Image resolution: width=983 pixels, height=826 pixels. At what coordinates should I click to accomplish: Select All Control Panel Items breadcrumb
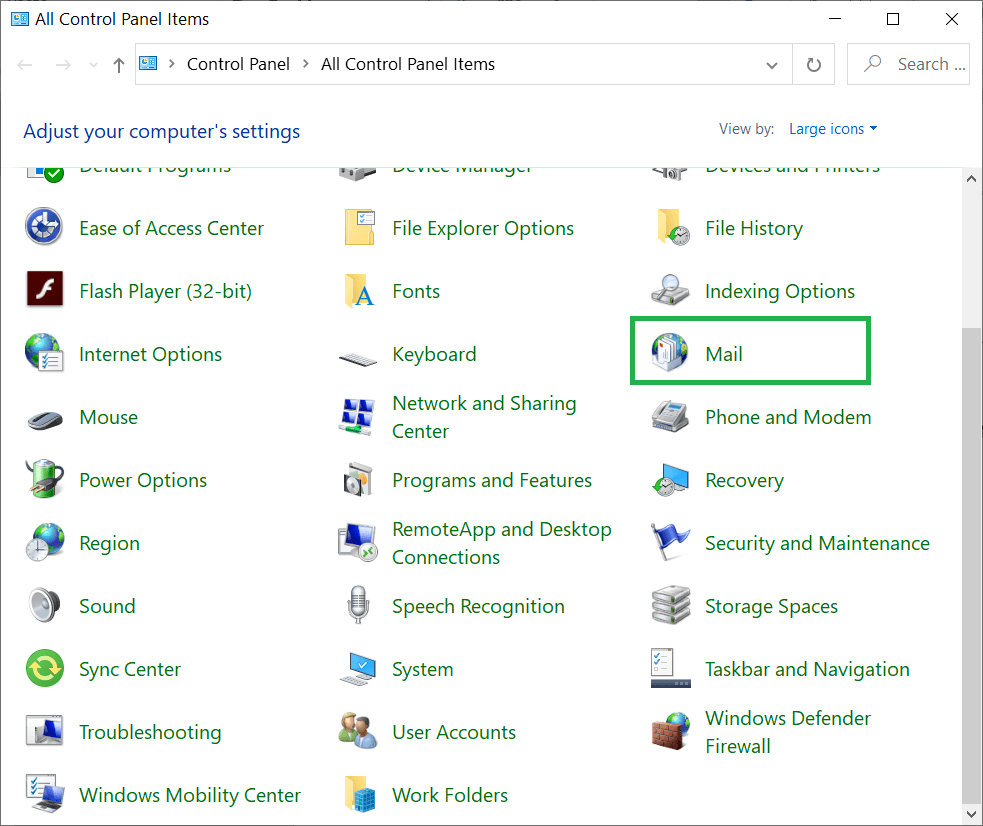point(407,64)
